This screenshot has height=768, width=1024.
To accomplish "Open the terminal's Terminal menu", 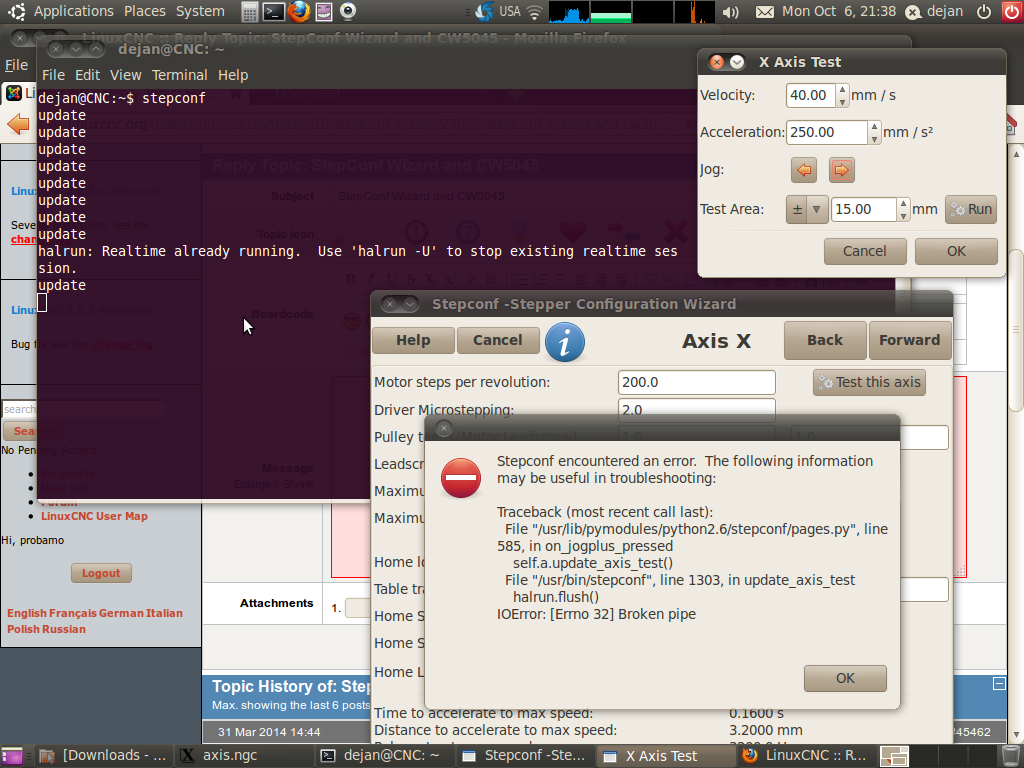I will click(180, 75).
